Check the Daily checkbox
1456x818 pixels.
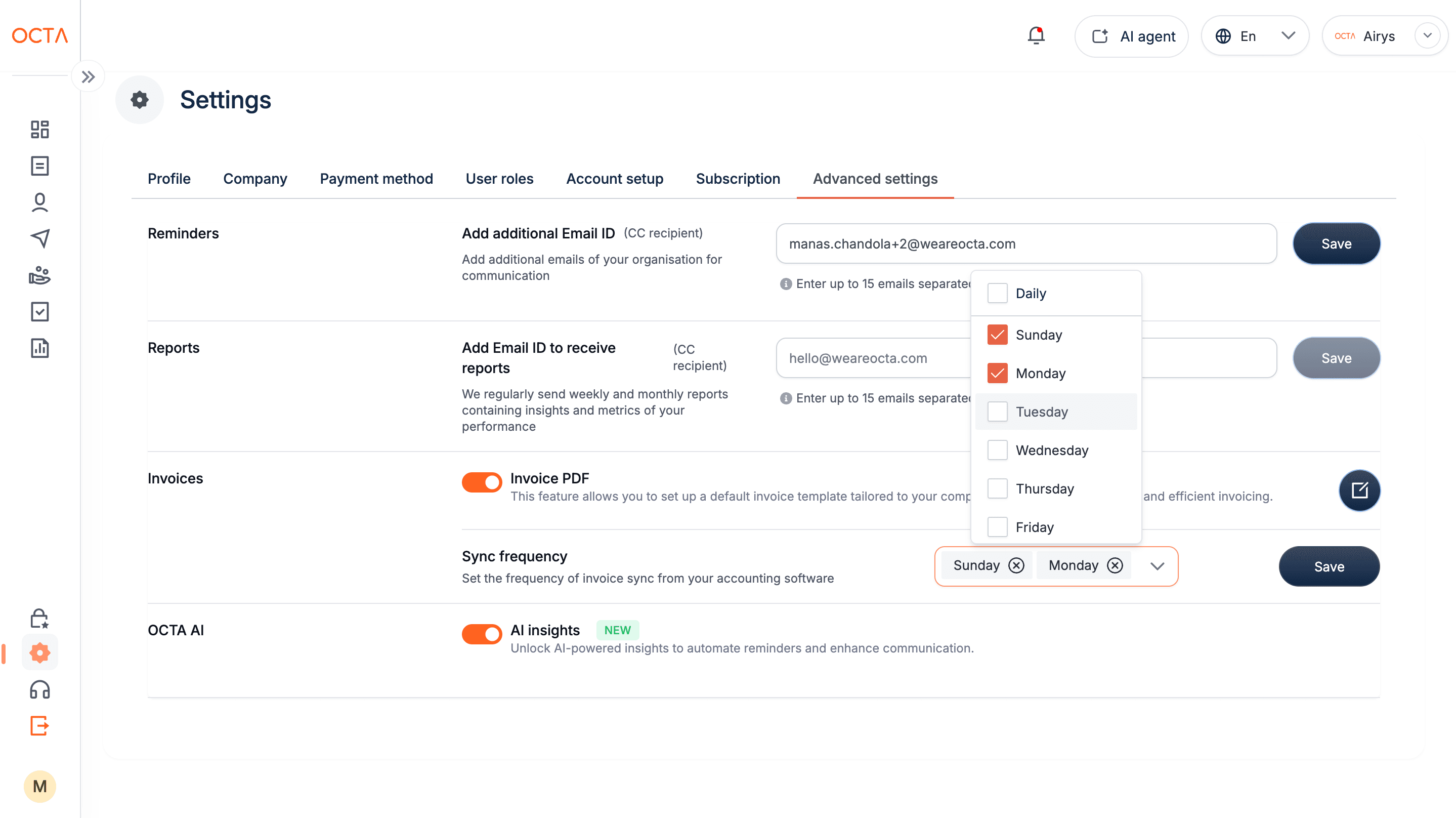tap(997, 293)
